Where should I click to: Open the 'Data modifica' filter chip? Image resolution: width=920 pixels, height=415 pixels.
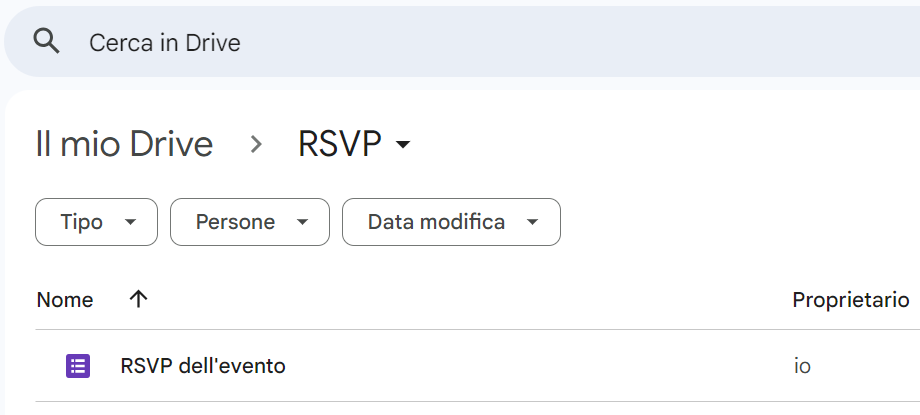coord(436,222)
